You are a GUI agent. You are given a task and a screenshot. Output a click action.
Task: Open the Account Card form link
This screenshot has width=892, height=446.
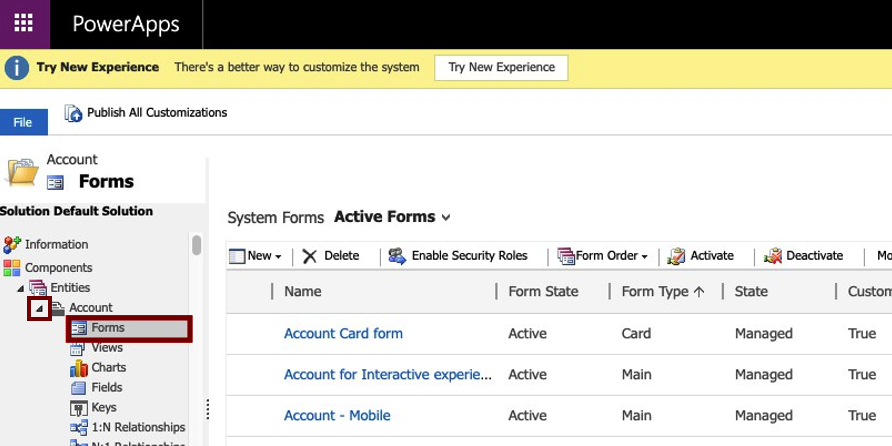[x=343, y=333]
